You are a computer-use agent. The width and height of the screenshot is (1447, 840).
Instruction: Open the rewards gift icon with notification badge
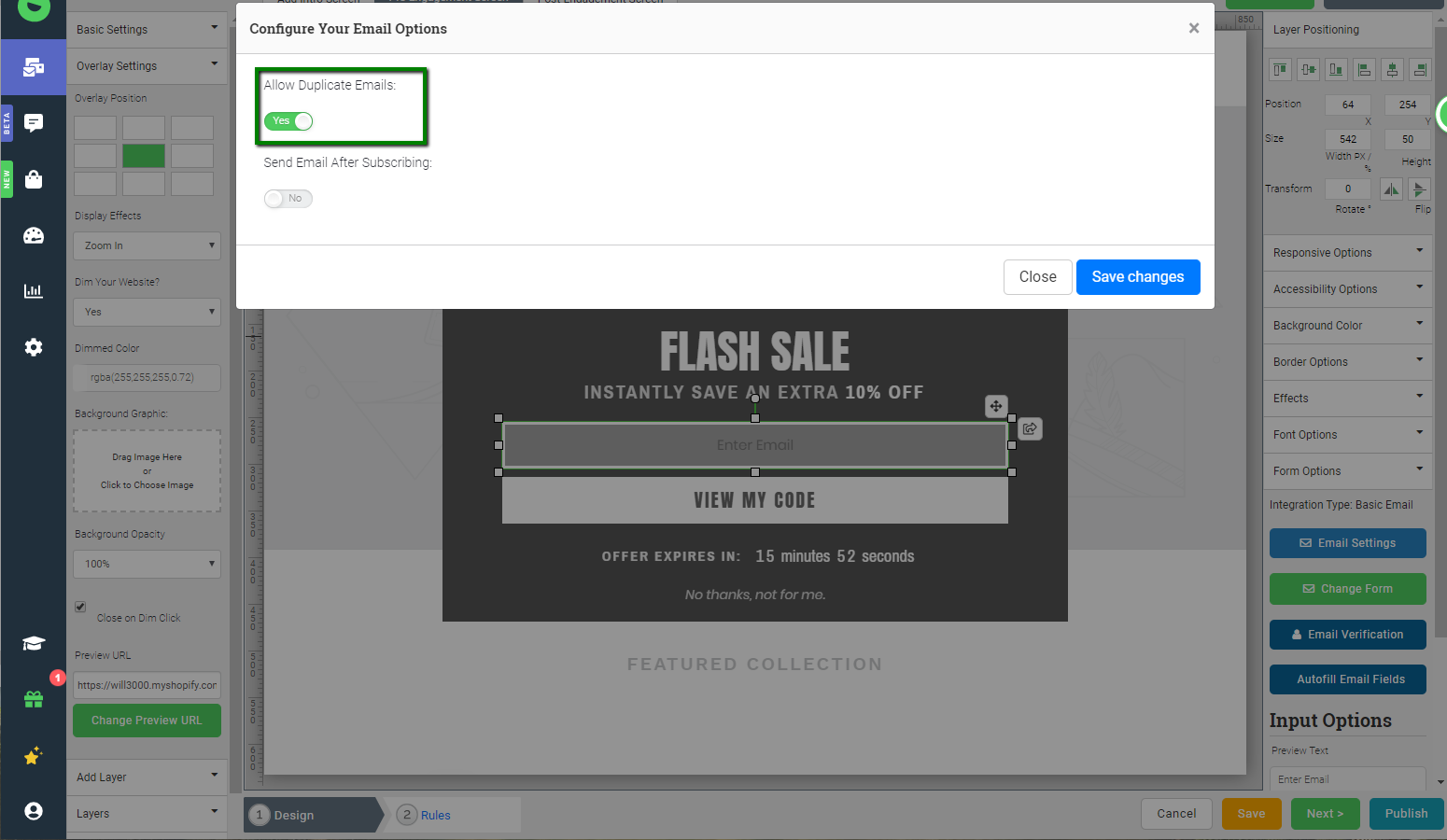click(34, 699)
